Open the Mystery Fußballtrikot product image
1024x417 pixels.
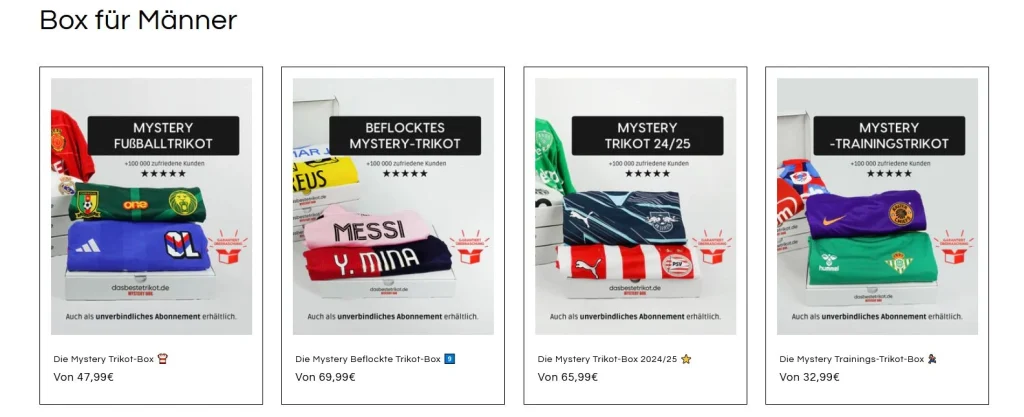coord(152,206)
